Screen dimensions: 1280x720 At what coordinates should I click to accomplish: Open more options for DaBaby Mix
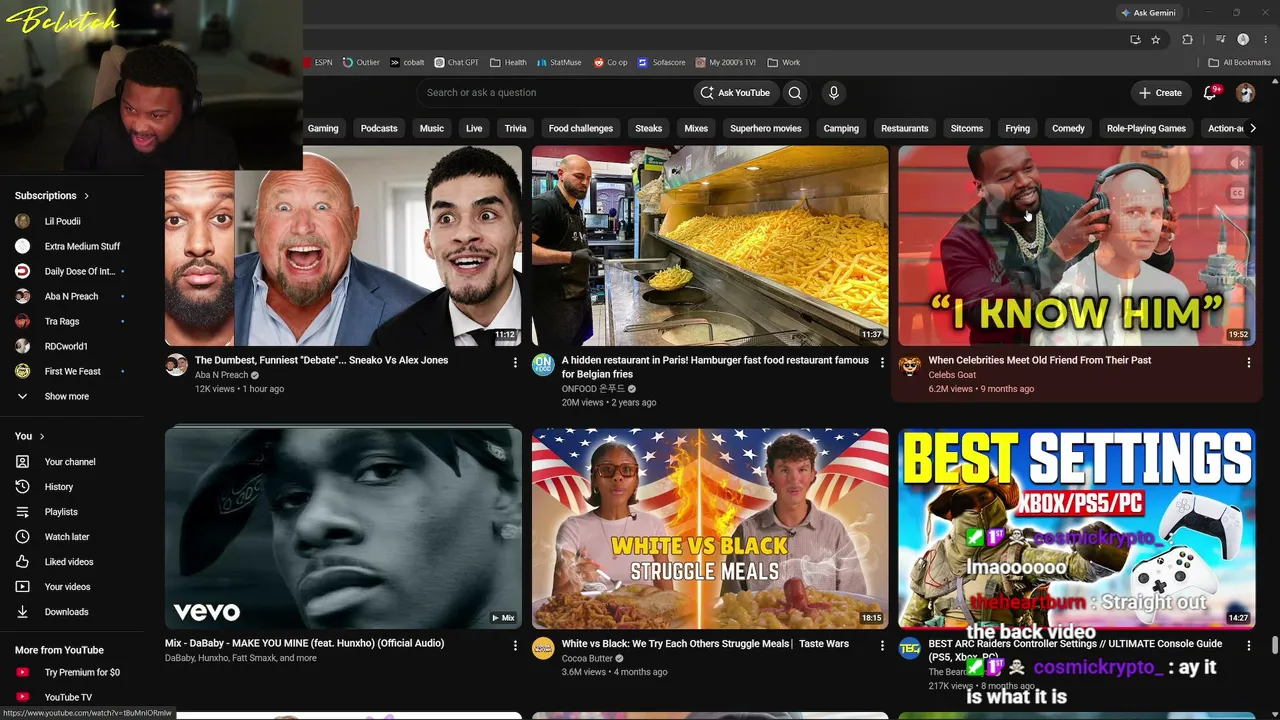[x=515, y=646]
